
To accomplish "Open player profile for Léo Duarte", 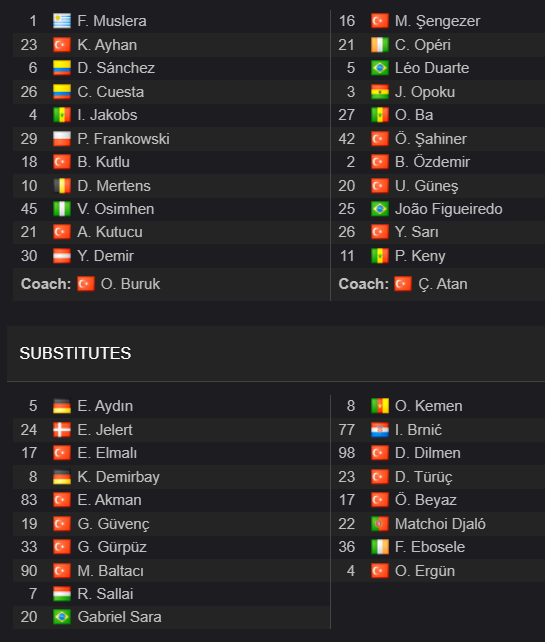I will click(x=432, y=68).
